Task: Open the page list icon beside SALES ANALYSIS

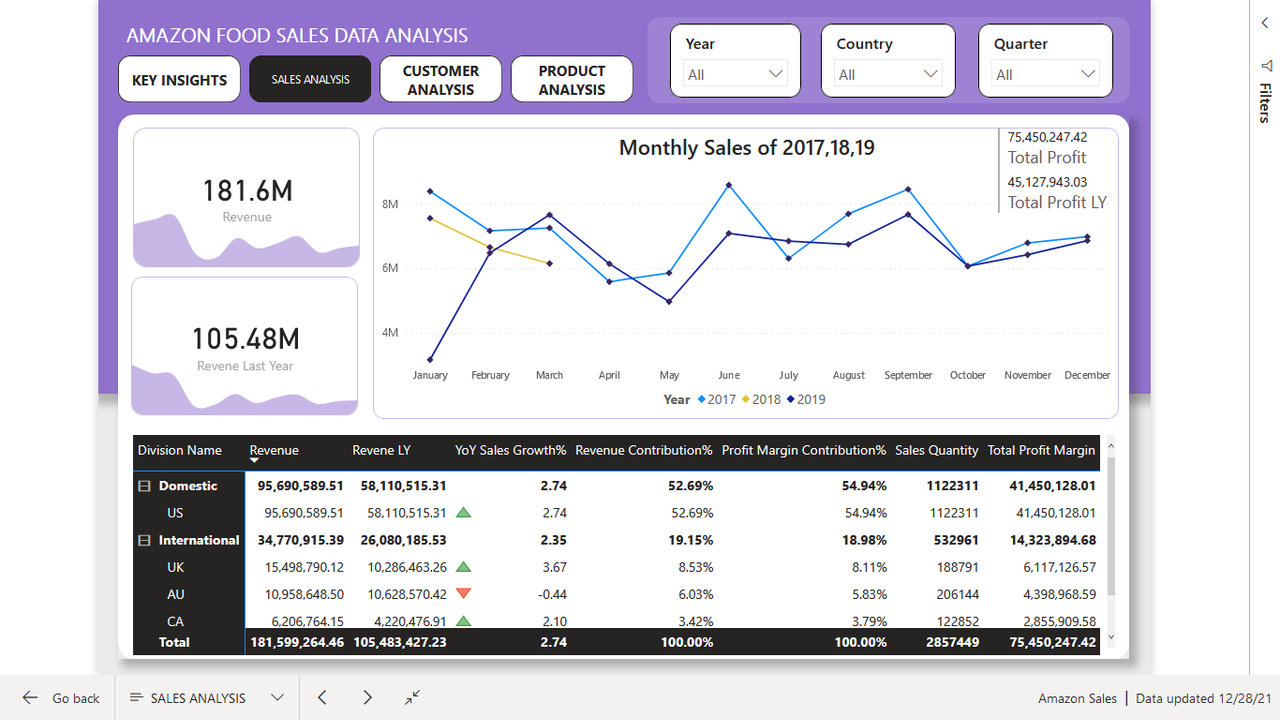Action: (x=137, y=697)
